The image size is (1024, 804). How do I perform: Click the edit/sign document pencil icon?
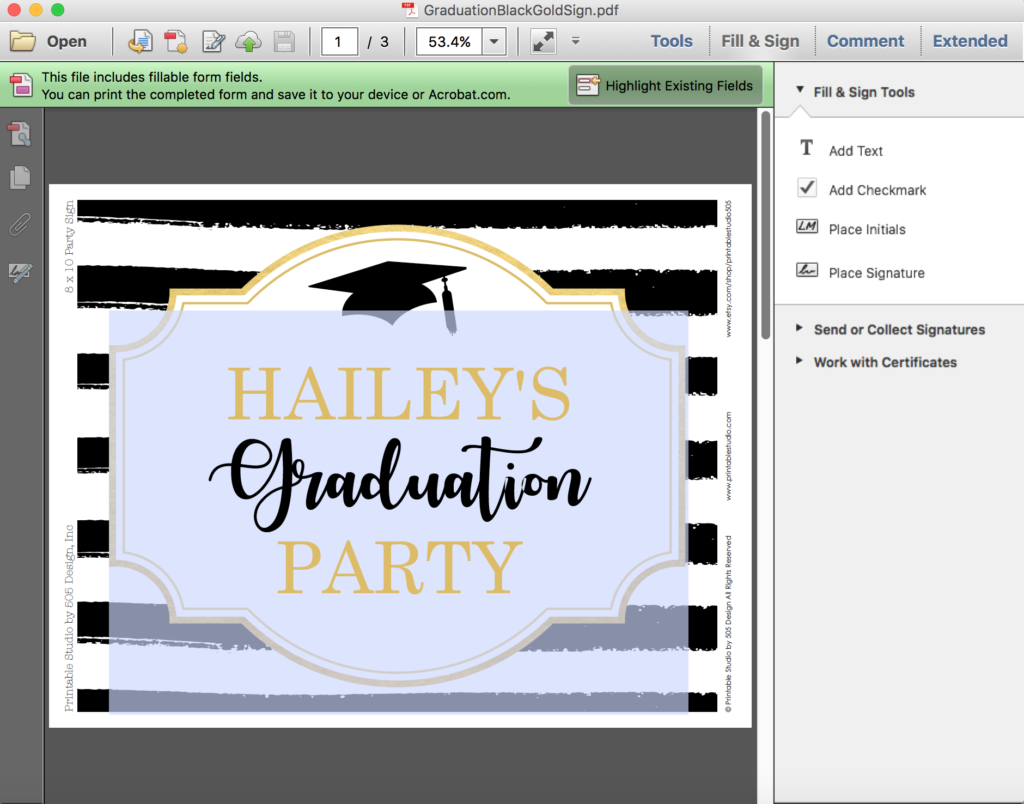click(213, 41)
